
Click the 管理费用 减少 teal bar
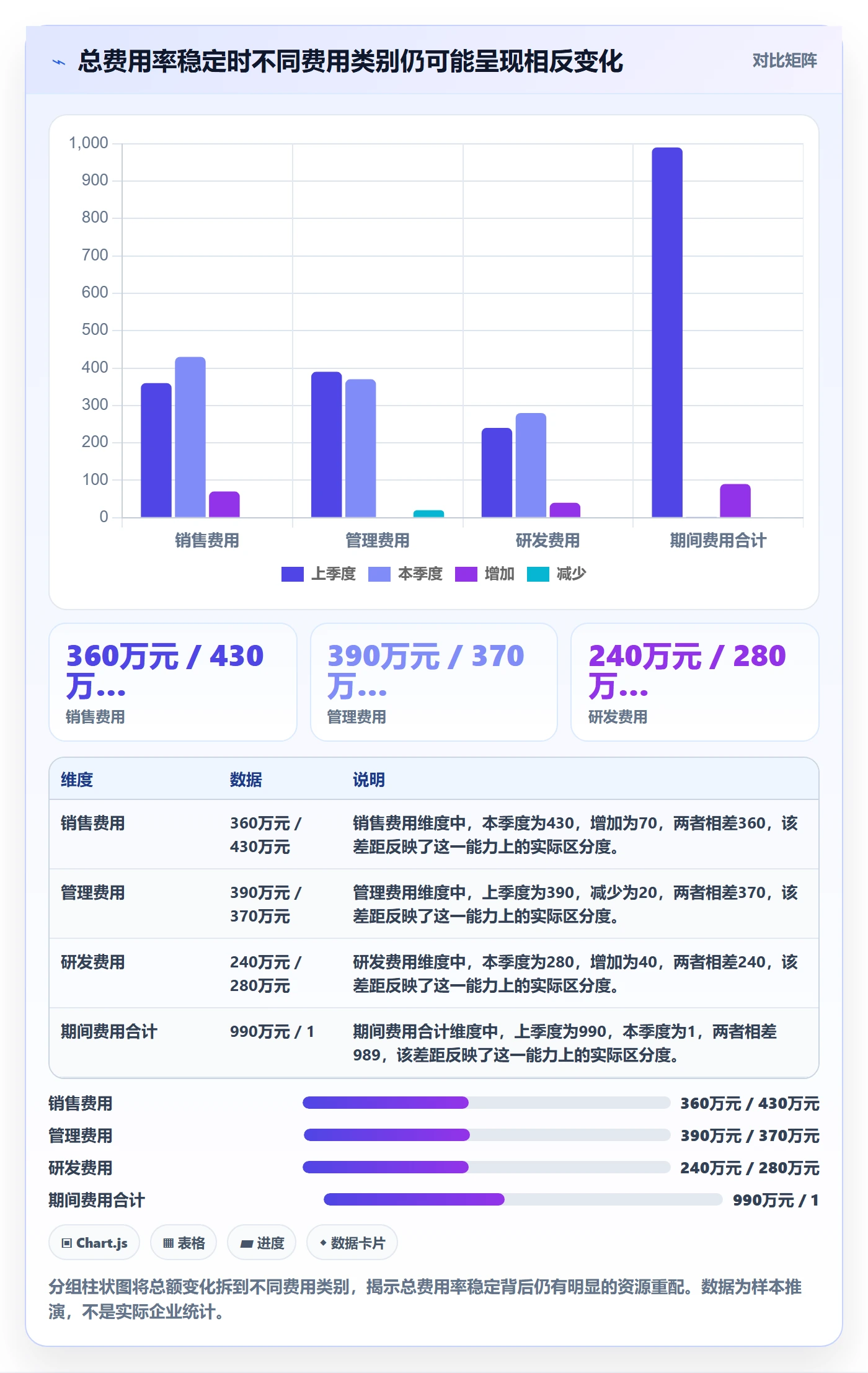pos(429,513)
